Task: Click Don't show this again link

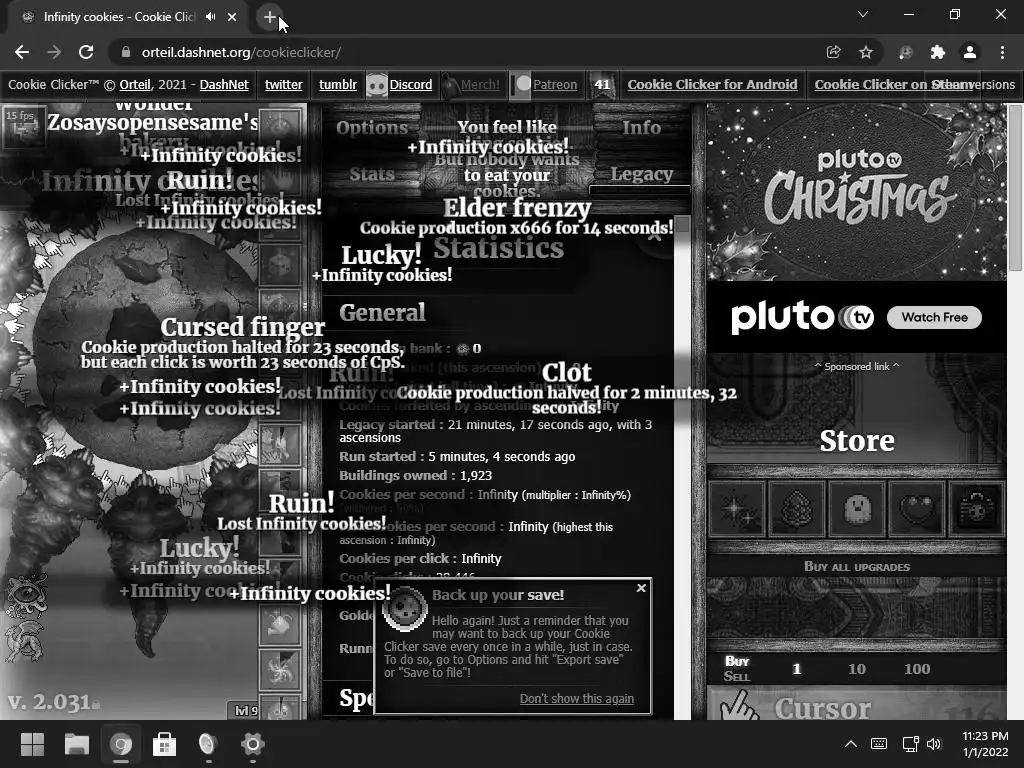Action: coord(577,698)
